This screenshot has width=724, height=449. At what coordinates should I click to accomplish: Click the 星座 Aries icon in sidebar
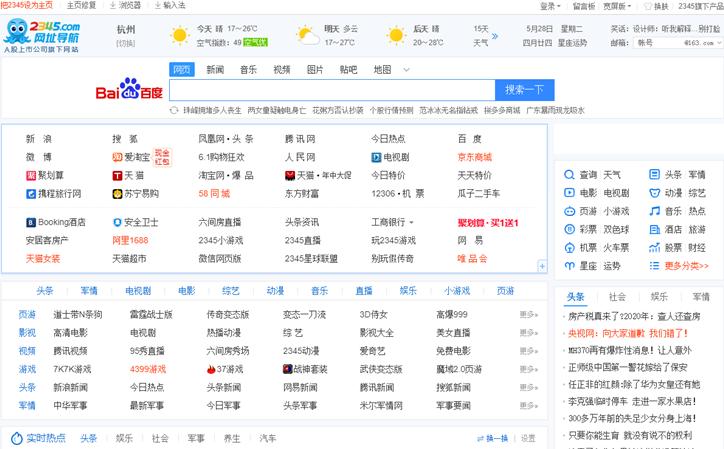[569, 266]
